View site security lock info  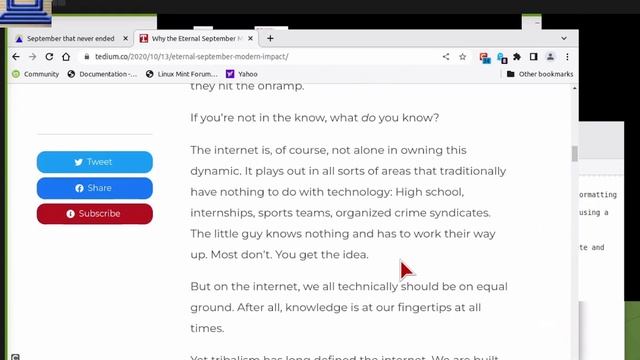pos(87,57)
